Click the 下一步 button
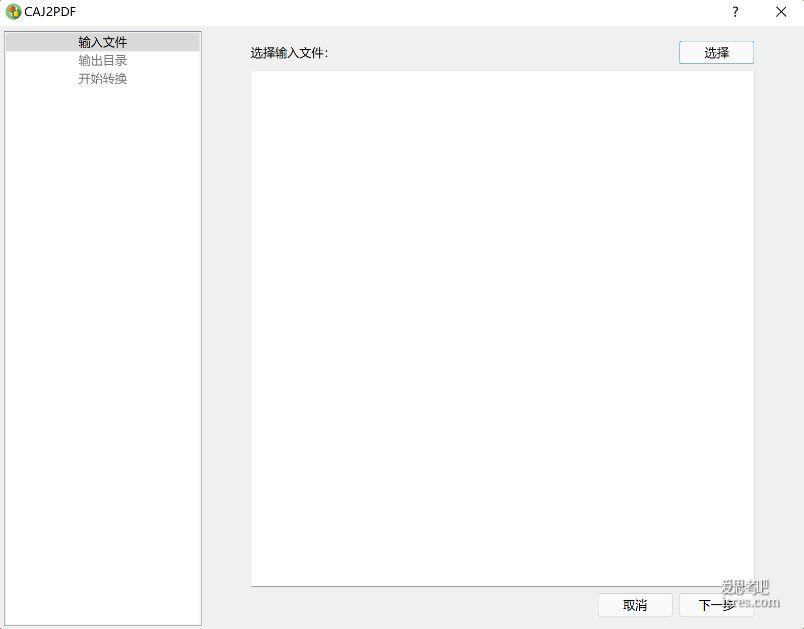 coord(716,605)
